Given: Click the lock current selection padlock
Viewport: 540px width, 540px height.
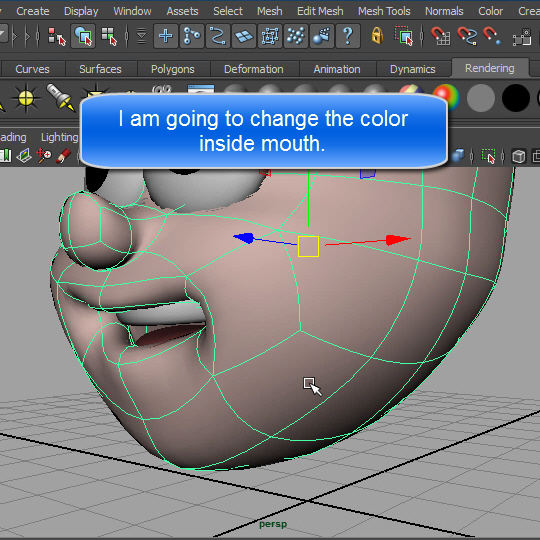Looking at the screenshot, I should point(377,36).
